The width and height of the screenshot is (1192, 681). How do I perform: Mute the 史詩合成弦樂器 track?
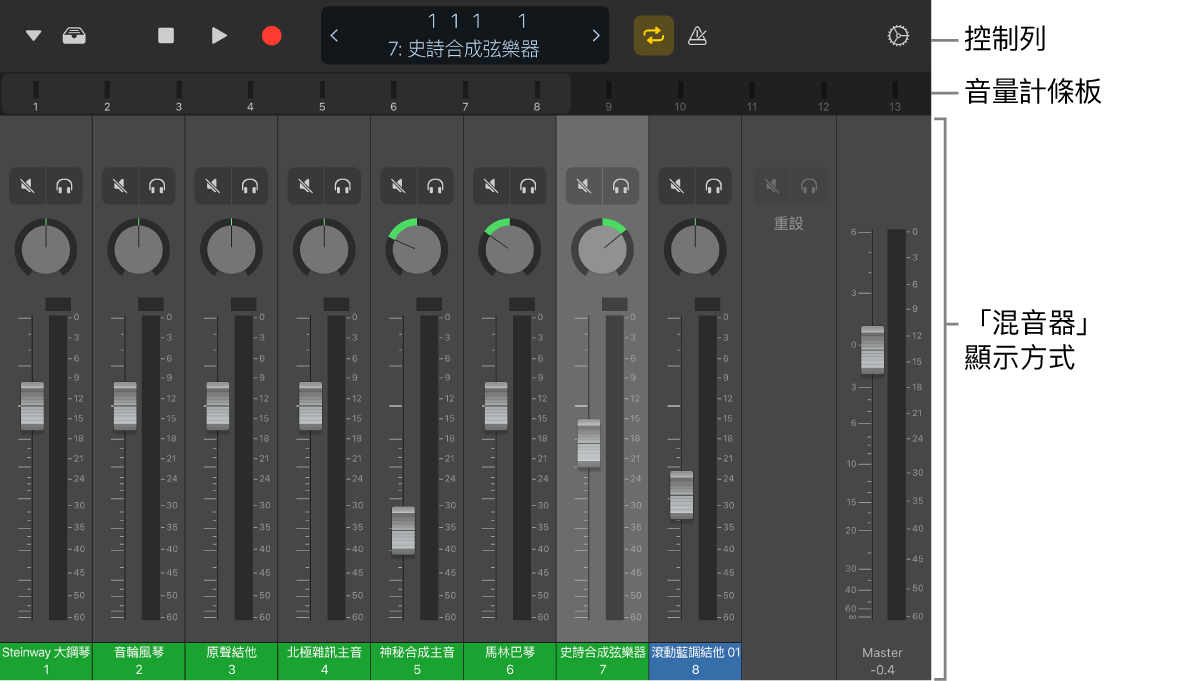tap(583, 185)
